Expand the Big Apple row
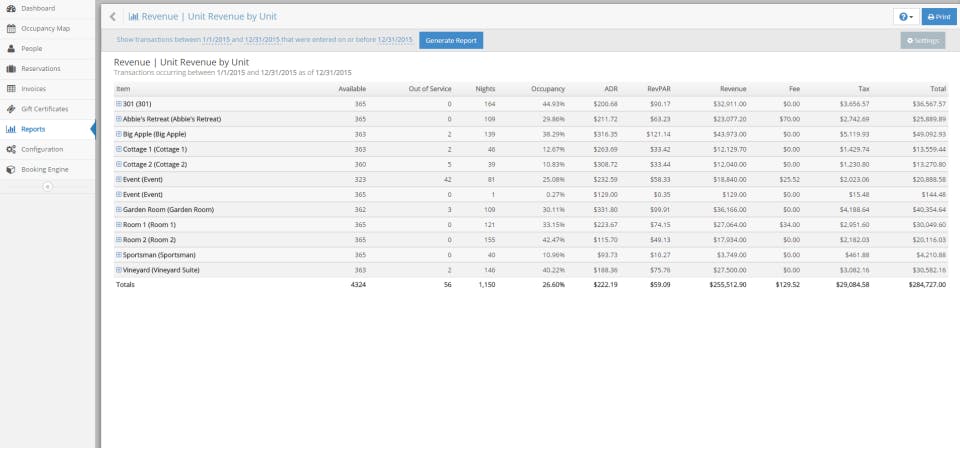This screenshot has width=960, height=450. coord(119,134)
